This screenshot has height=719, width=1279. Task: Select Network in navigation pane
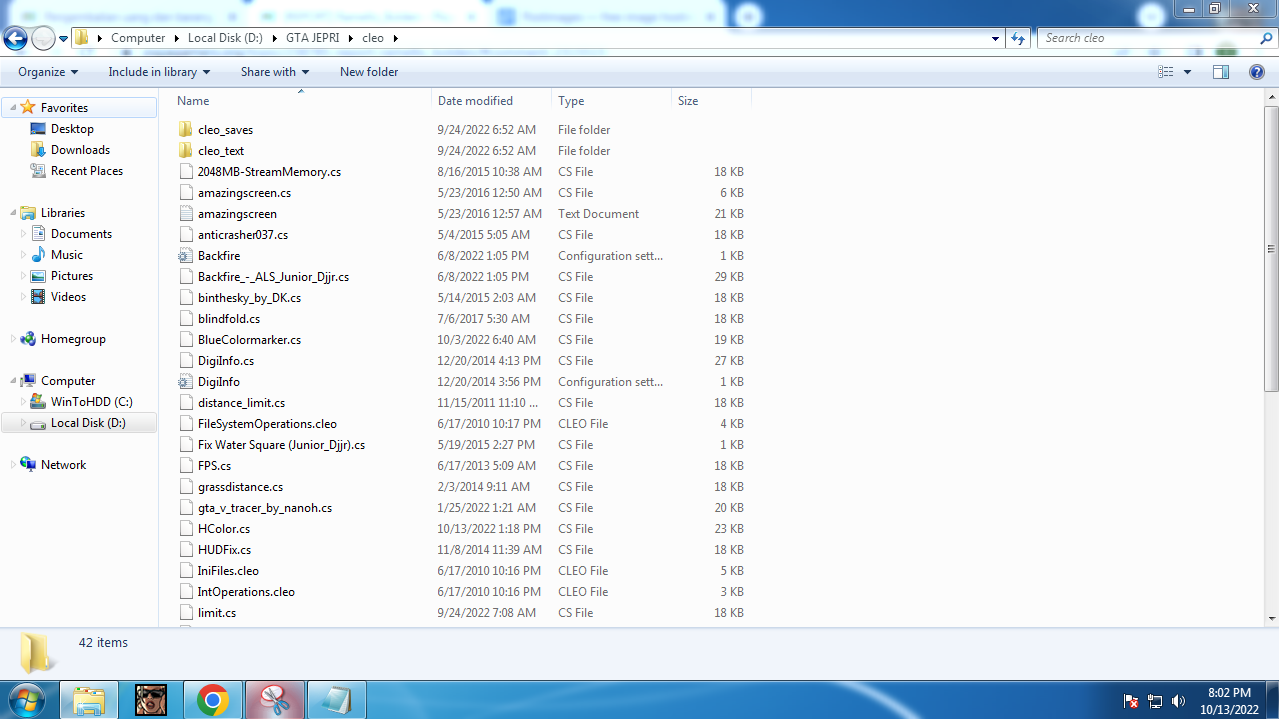coord(63,465)
